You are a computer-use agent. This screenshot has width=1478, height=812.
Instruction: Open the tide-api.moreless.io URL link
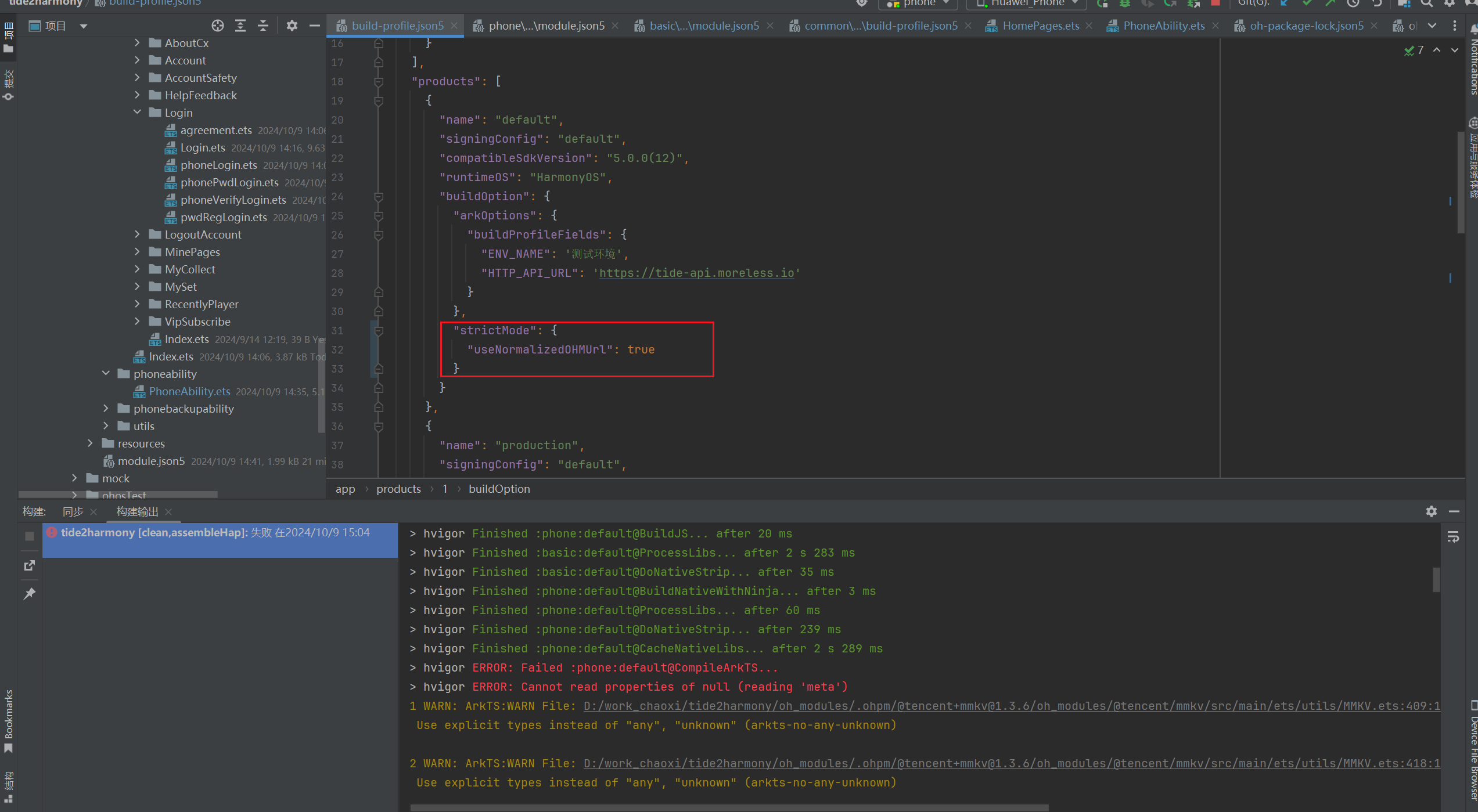(x=696, y=273)
